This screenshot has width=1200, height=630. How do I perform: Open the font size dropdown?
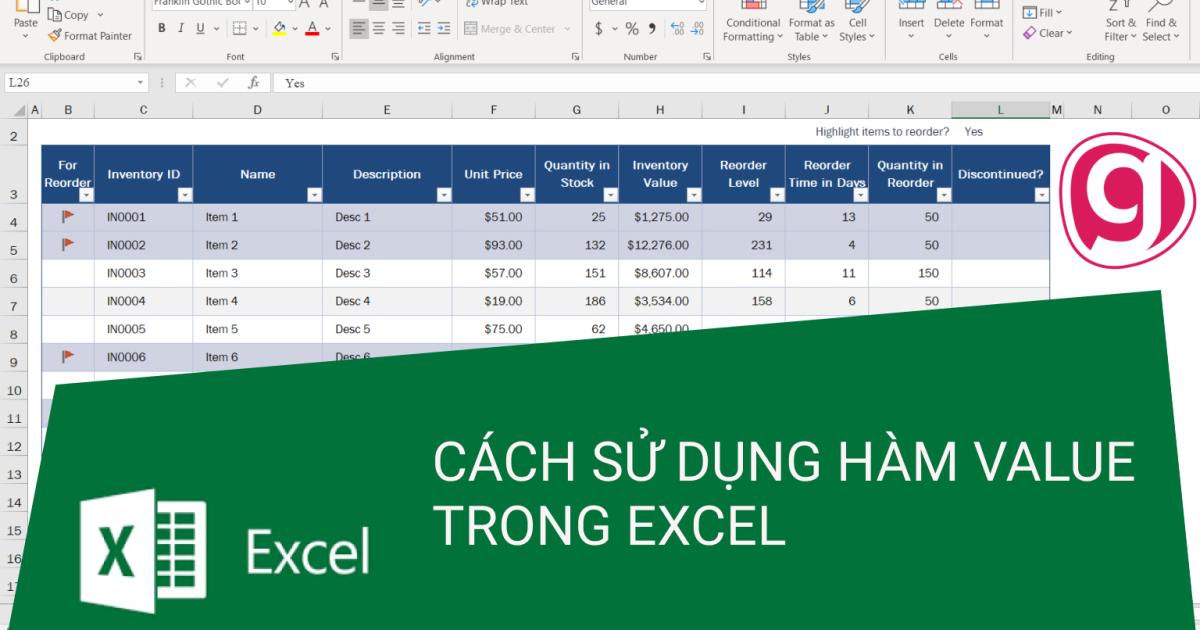[x=290, y=4]
